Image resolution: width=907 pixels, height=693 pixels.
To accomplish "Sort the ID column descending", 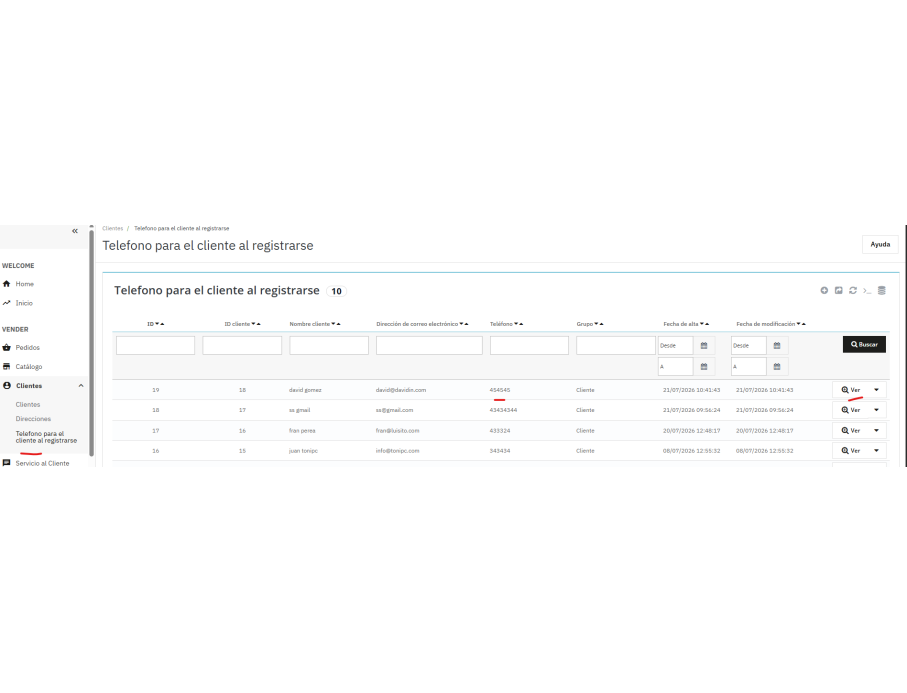I will (x=157, y=324).
